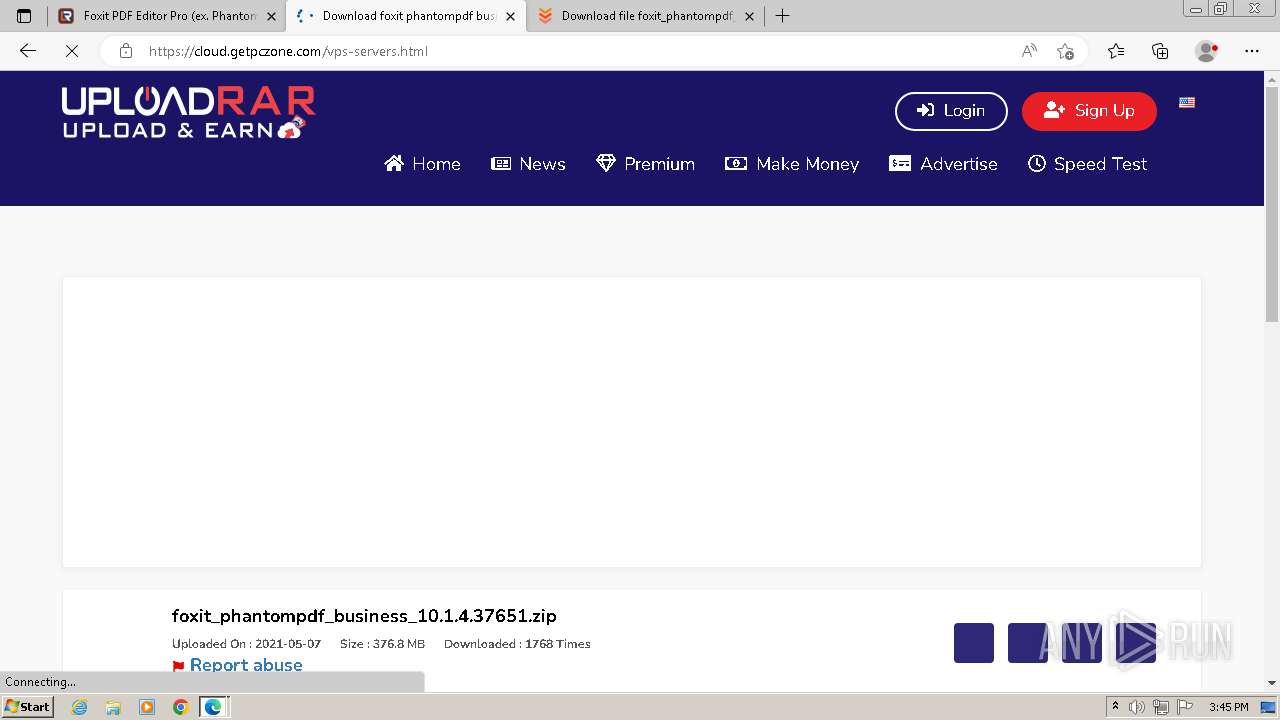Stop loading the page
This screenshot has height=720, width=1280.
72,51
